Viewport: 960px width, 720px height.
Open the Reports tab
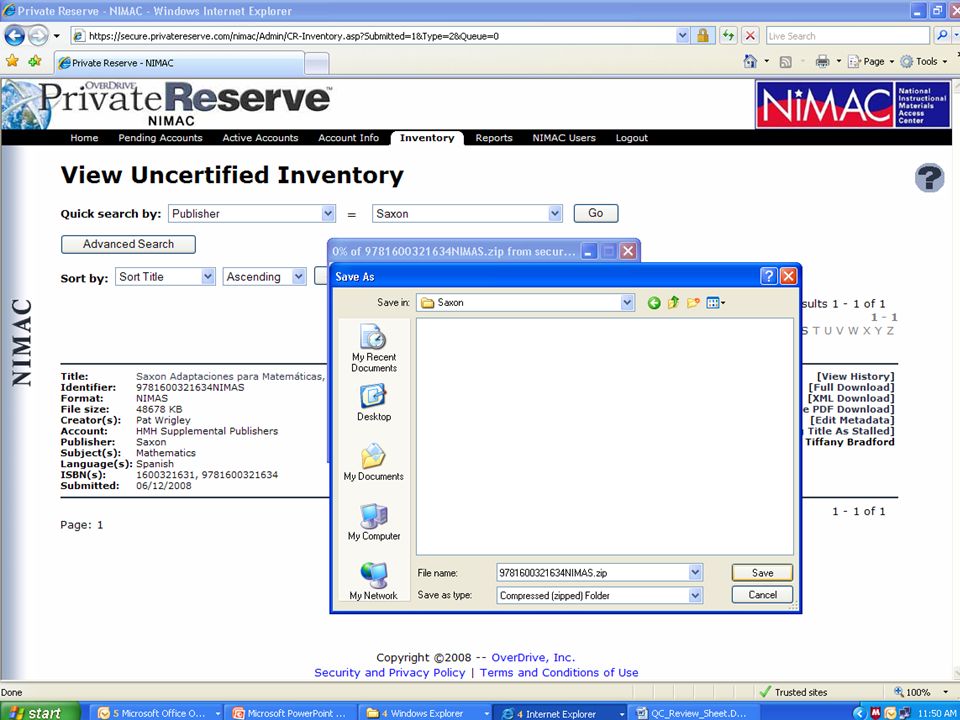click(494, 138)
